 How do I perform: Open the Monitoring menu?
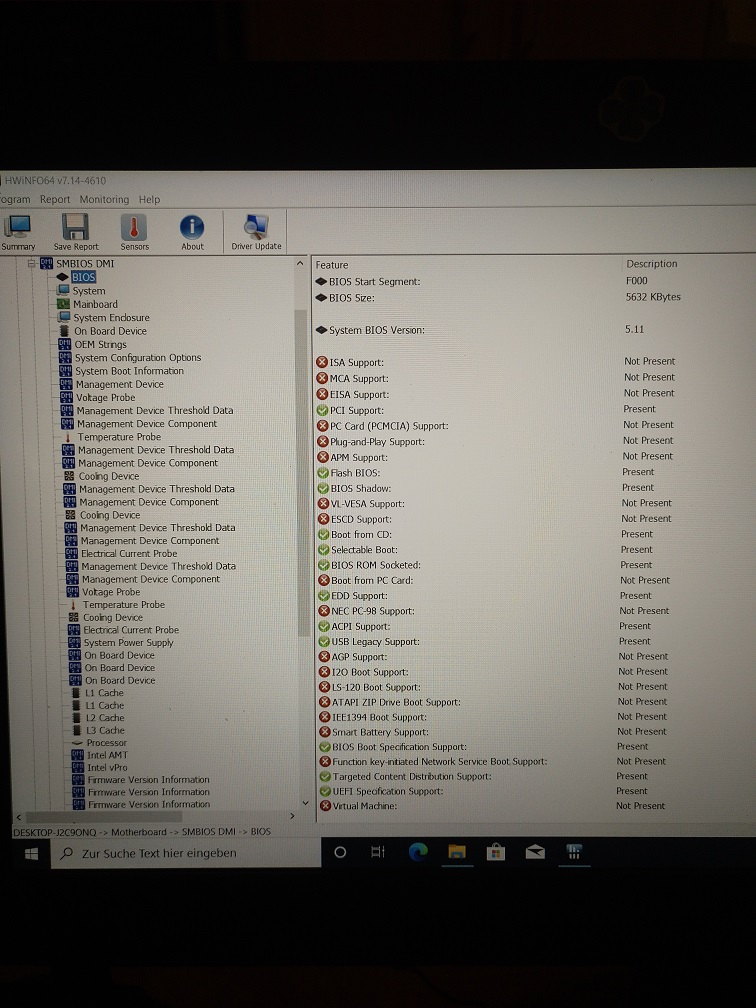pos(104,199)
